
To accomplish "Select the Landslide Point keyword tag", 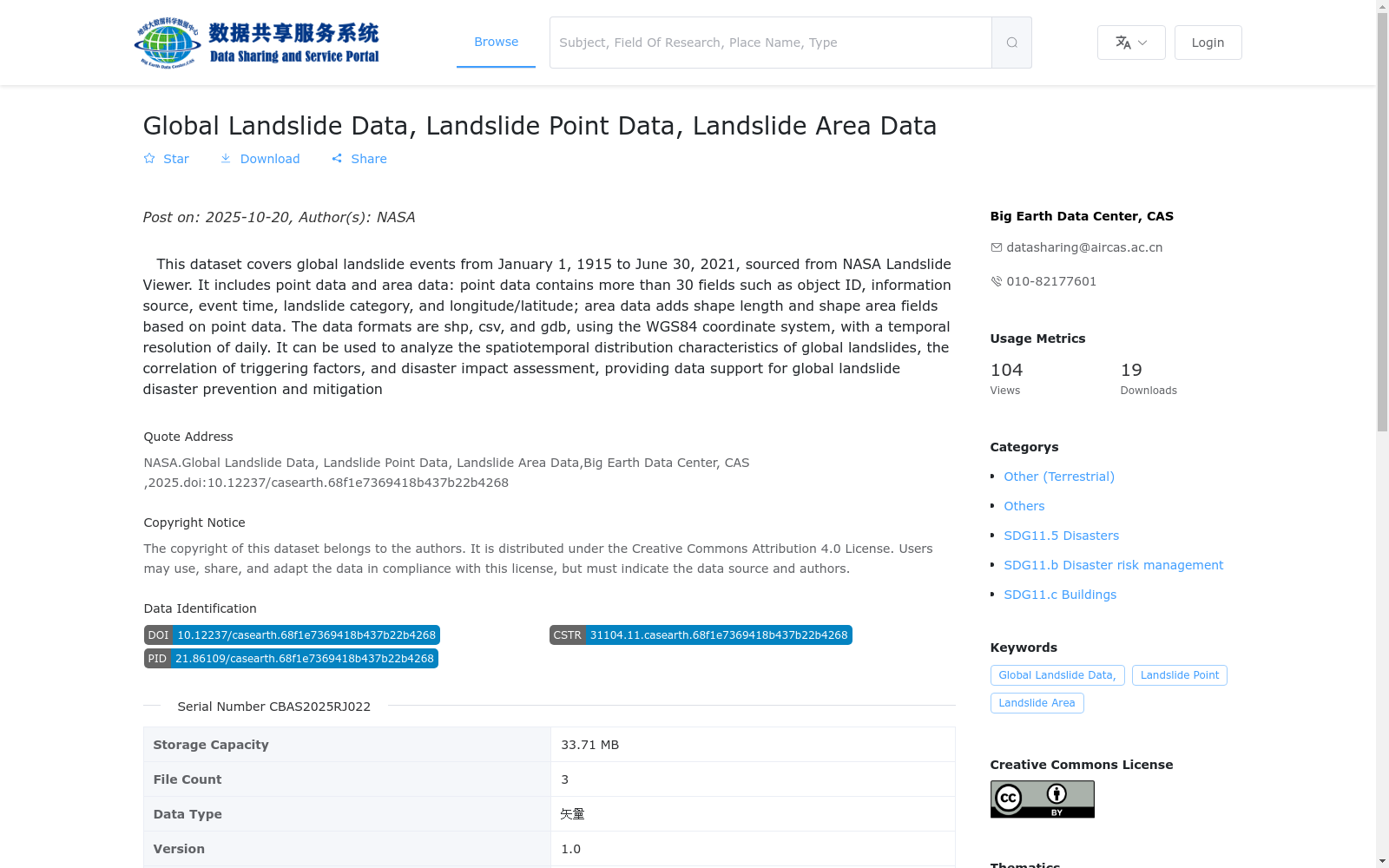I will coord(1180,675).
